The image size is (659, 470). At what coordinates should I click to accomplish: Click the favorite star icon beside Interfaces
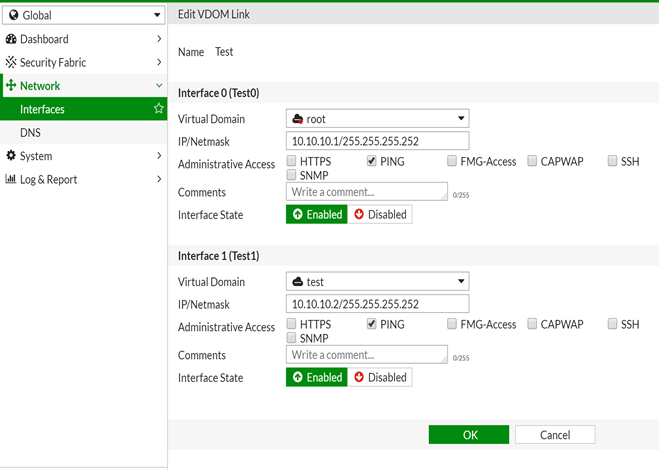pos(158,109)
